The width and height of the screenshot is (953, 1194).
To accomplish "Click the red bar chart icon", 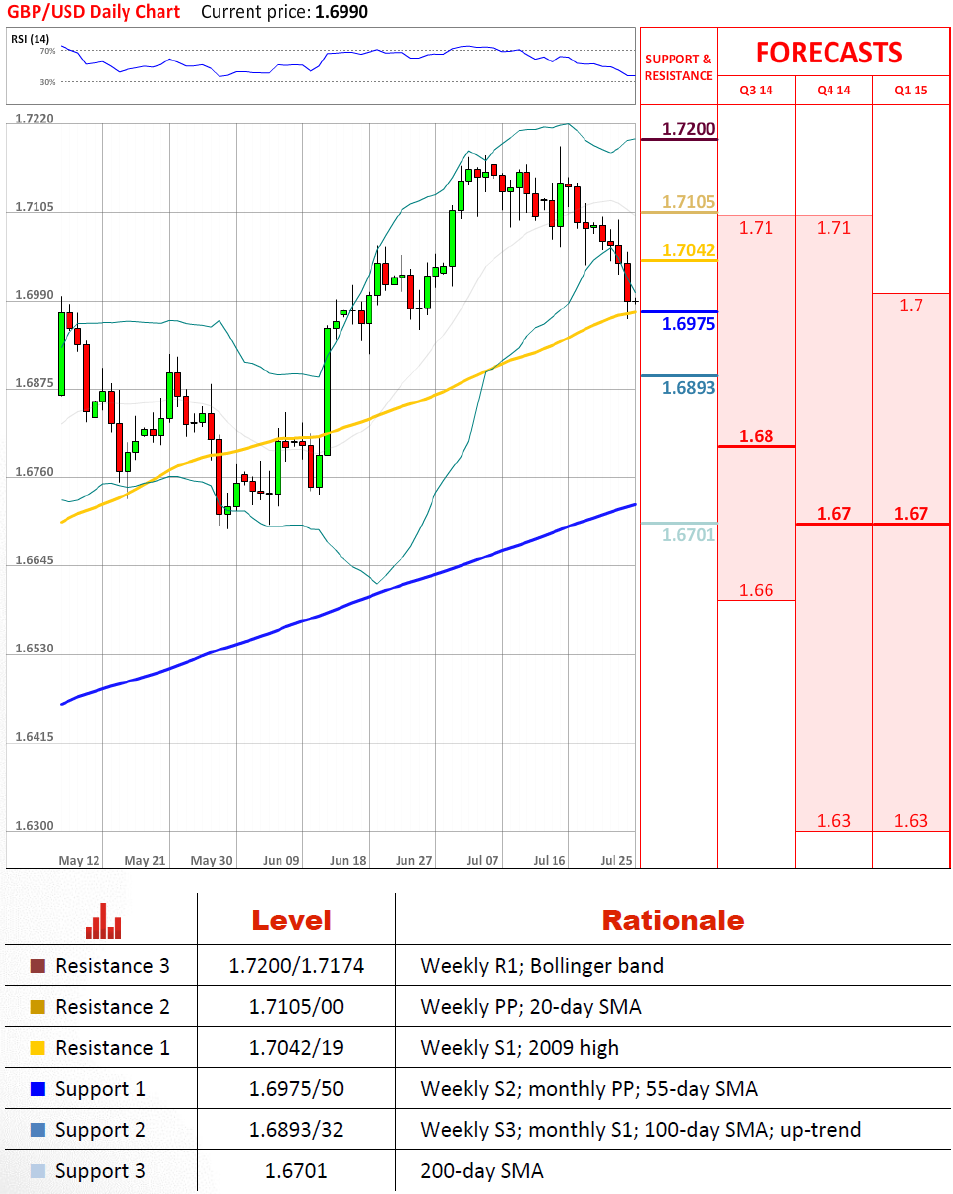I will pyautogui.click(x=103, y=921).
